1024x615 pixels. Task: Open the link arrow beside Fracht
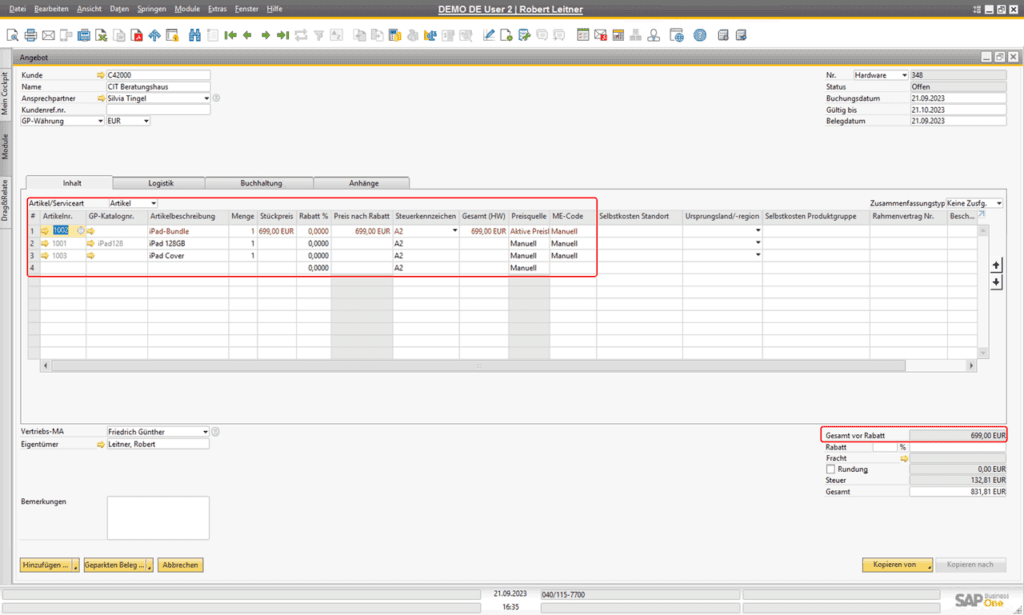(904, 458)
